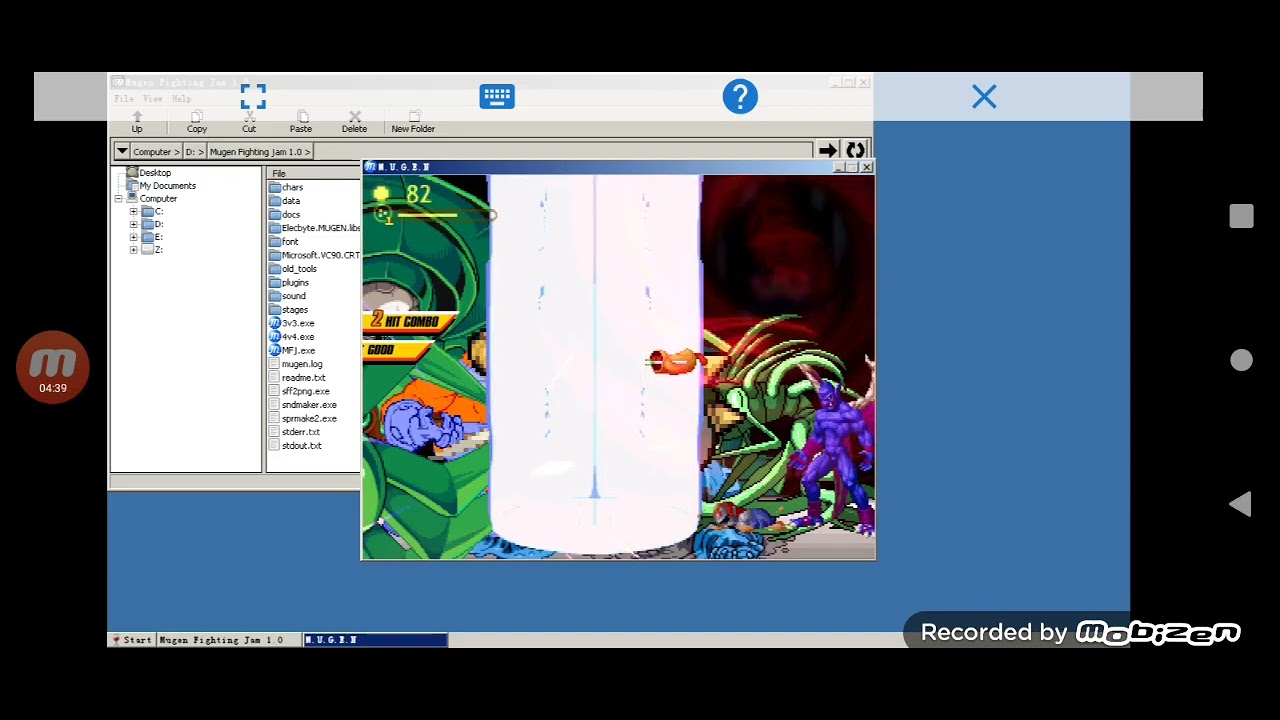The width and height of the screenshot is (1280, 720).
Task: Create a folder with New Folder
Action: coord(413,122)
